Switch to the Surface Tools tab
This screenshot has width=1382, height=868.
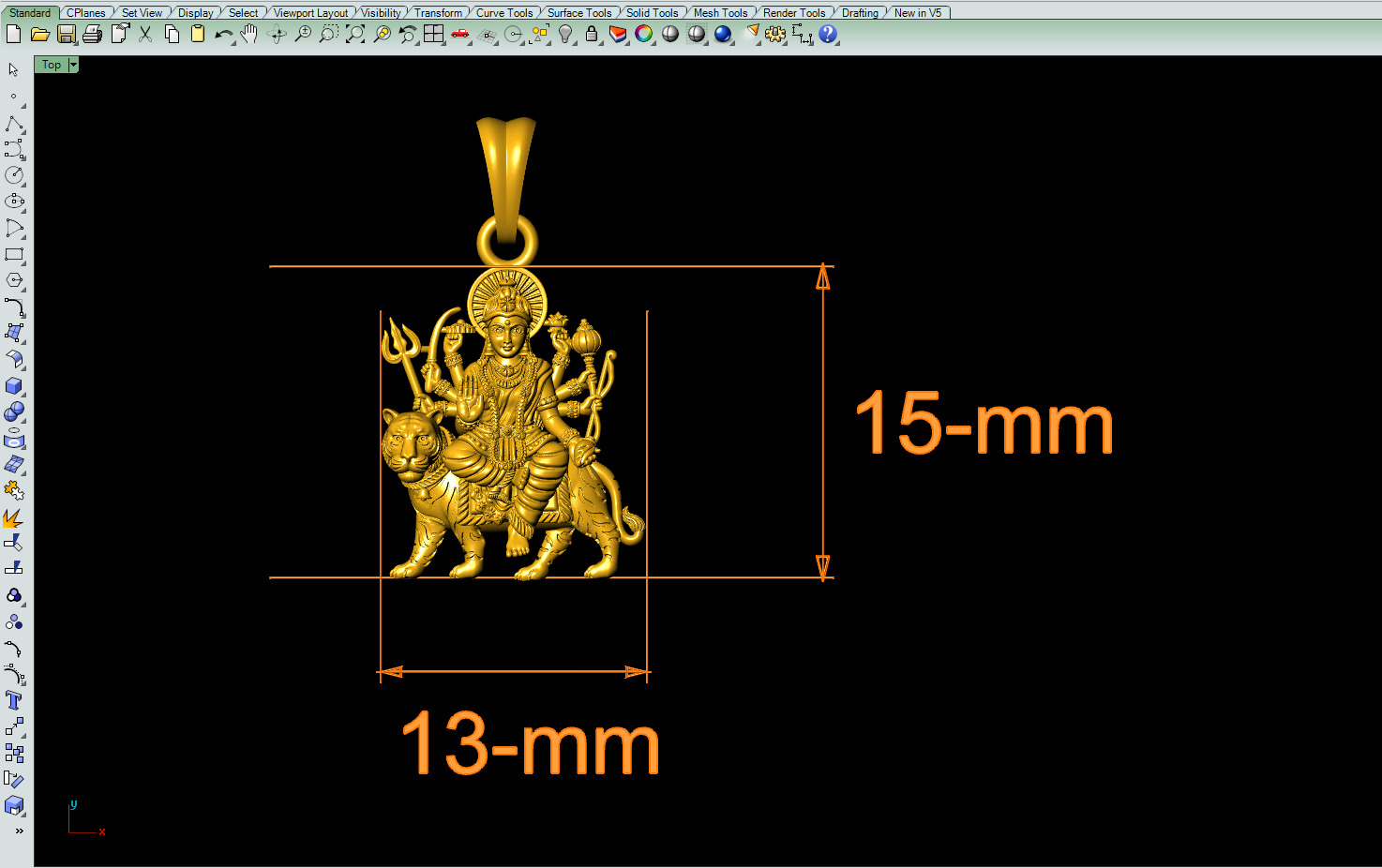point(579,12)
